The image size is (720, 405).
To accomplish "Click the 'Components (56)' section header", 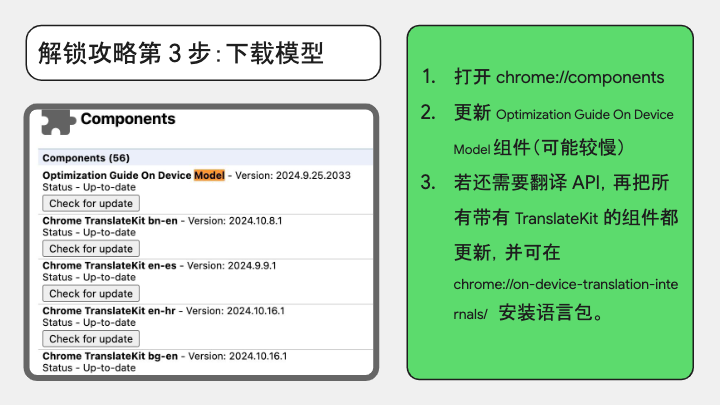I will tap(86, 158).
